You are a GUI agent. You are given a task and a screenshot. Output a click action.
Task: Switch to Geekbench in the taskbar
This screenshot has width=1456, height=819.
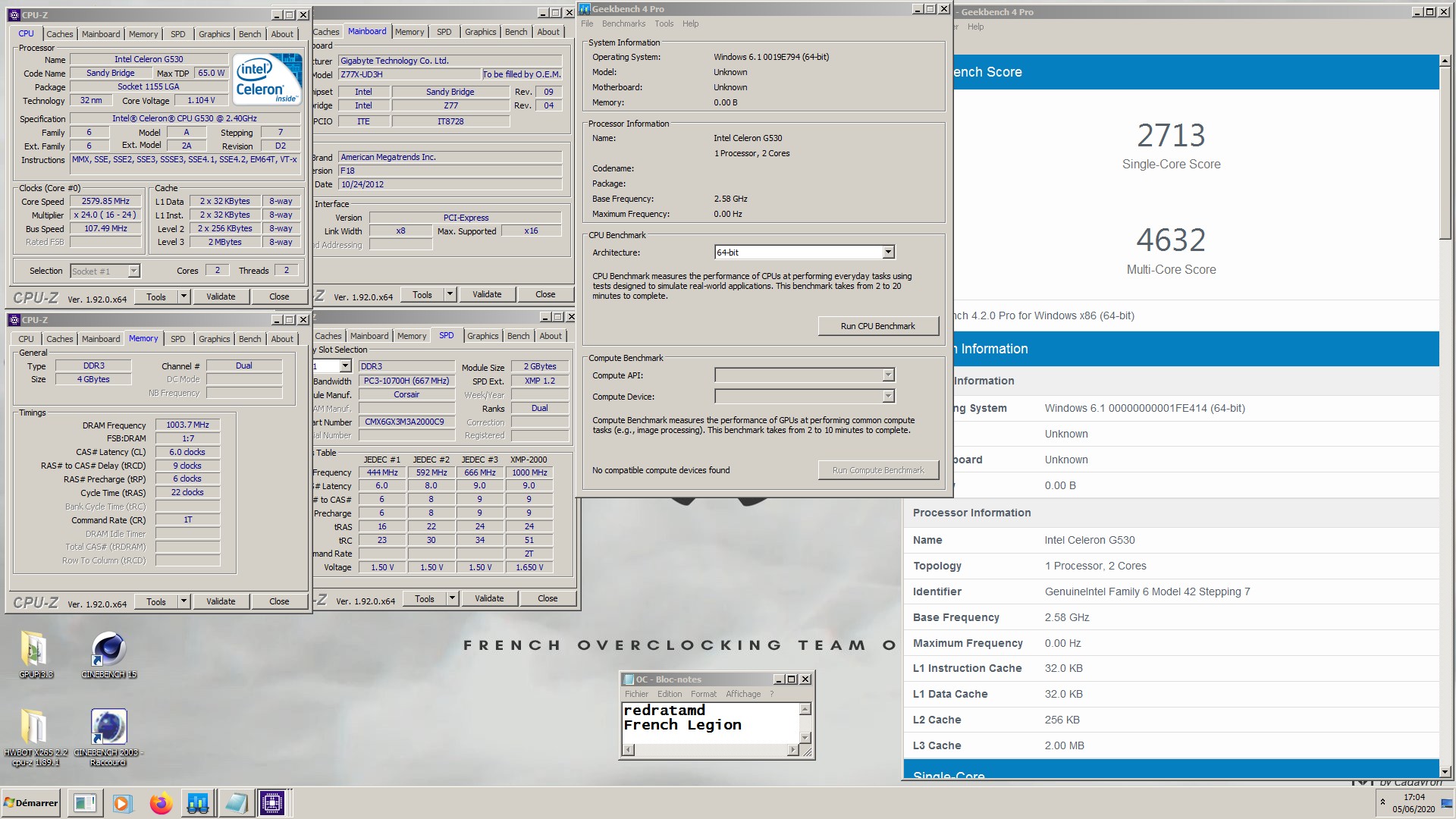(198, 803)
